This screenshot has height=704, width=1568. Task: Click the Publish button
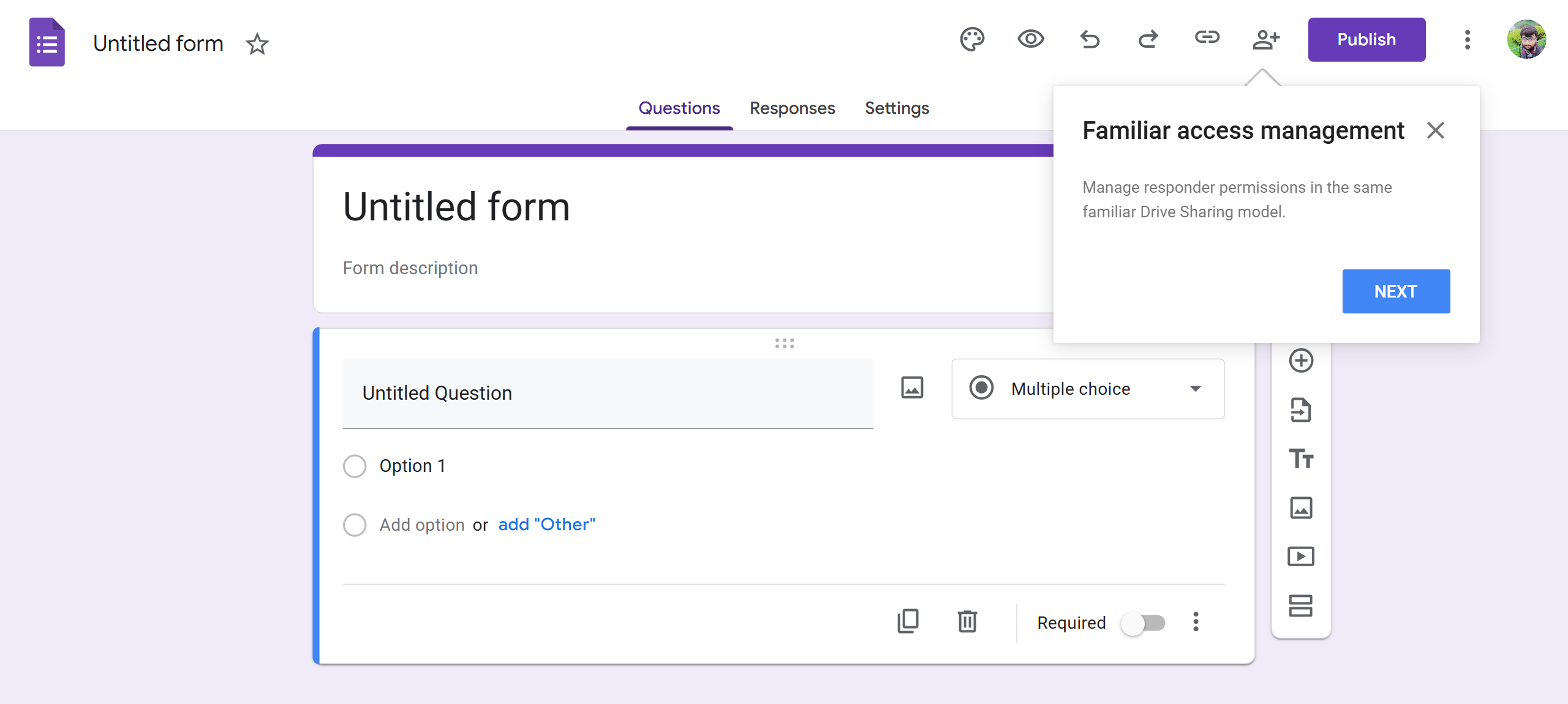click(1366, 40)
